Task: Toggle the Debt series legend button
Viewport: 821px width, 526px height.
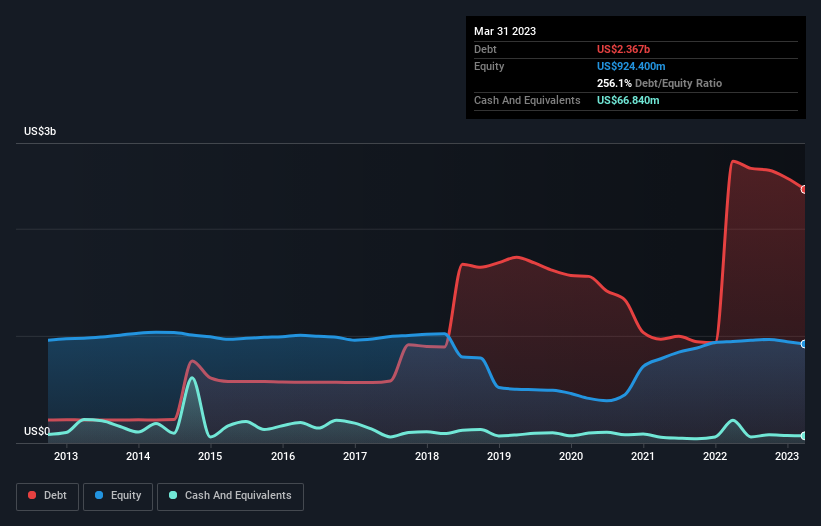Action: click(48, 496)
